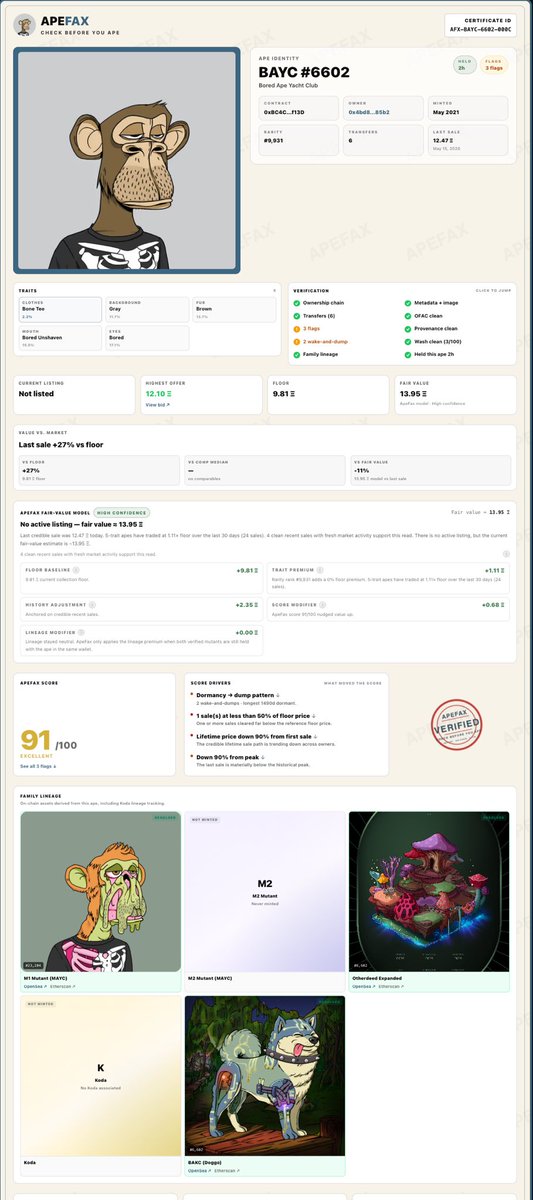Select the Clothes Bone Tee trait
This screenshot has width=533, height=1200.
pos(60,309)
